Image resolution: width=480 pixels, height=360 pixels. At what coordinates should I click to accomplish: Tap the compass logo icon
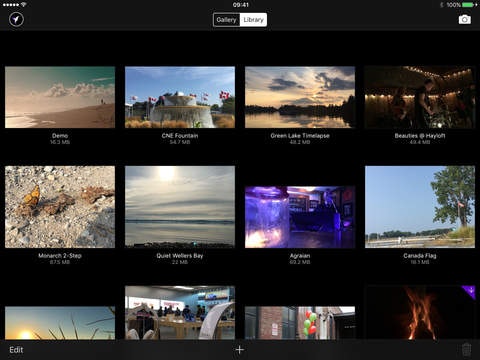point(16,19)
